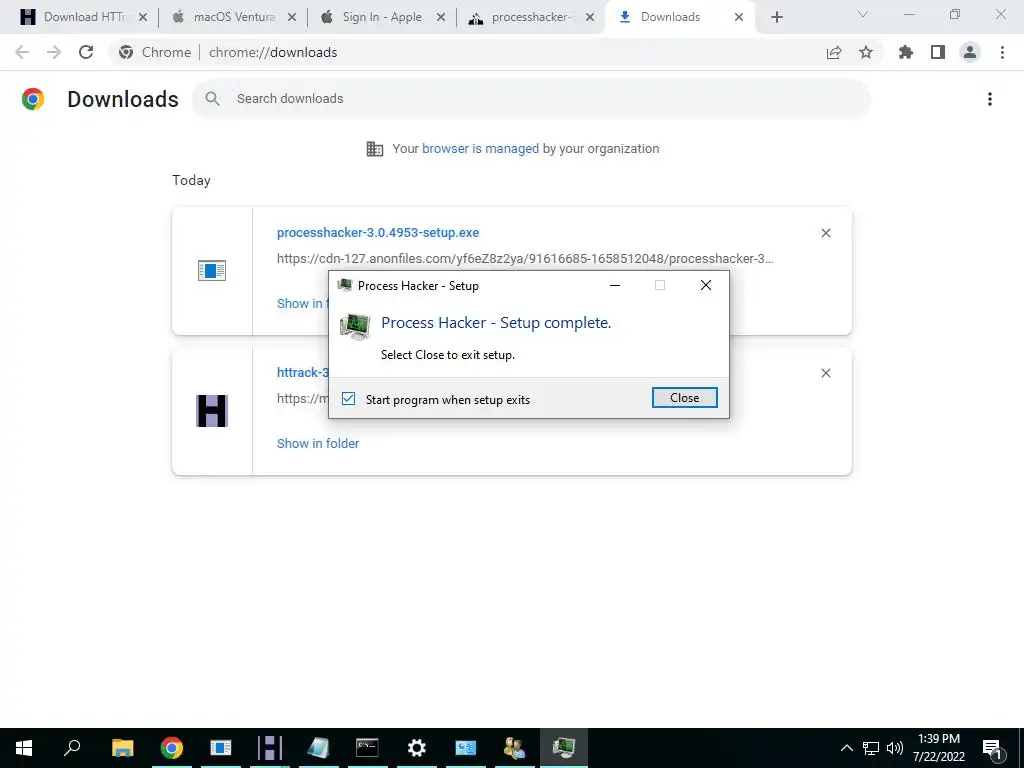Toggle Chrome side panel
This screenshot has width=1024, height=768.
click(x=938, y=52)
